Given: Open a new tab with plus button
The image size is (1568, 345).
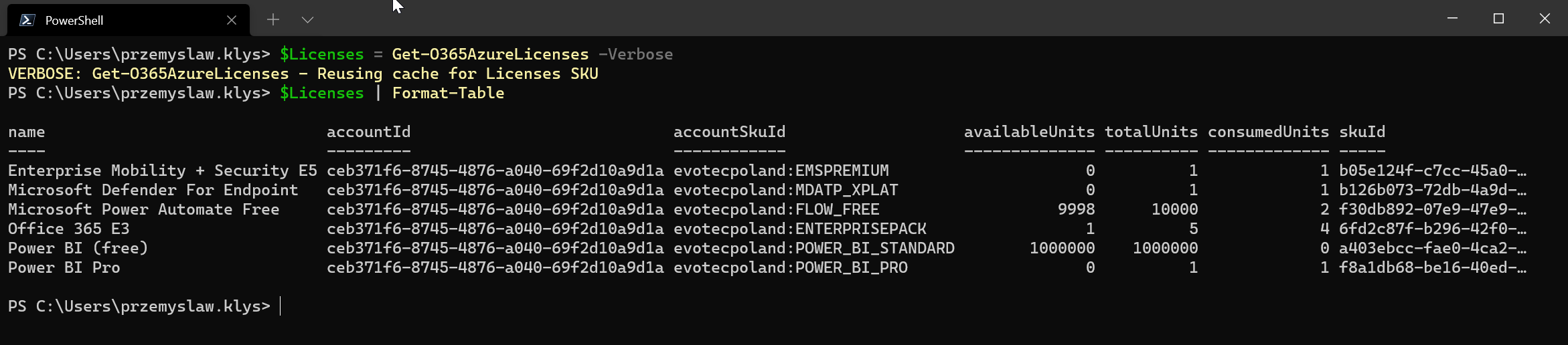Looking at the screenshot, I should 273,20.
